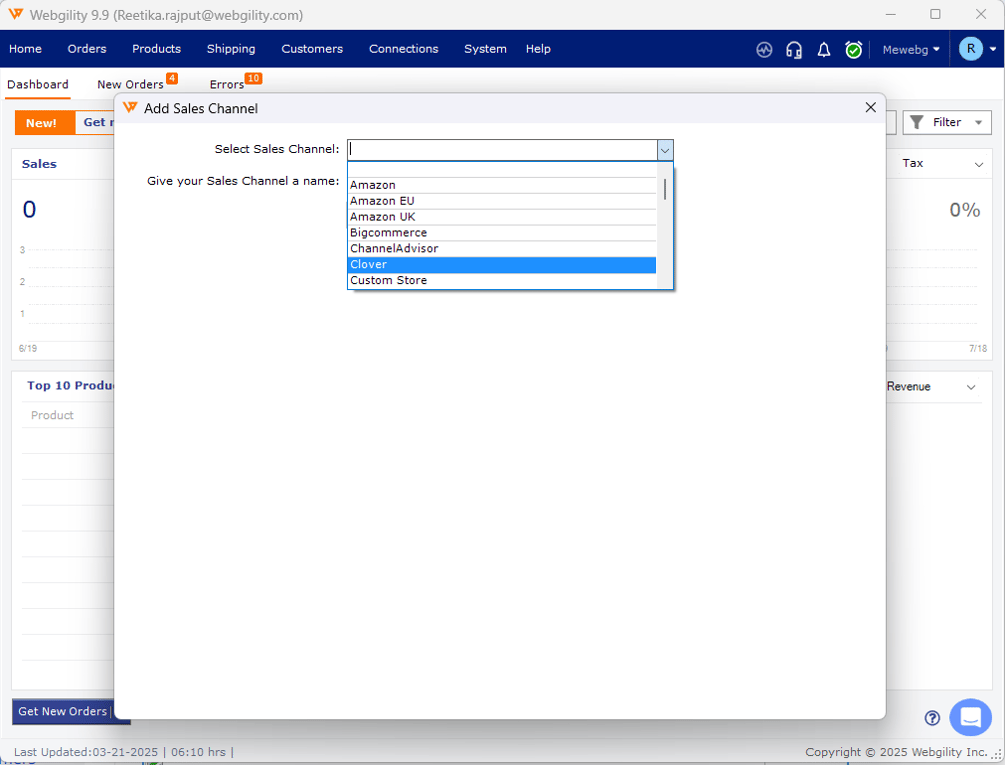
Task: Click the filter funnel icon
Action: [x=917, y=122]
